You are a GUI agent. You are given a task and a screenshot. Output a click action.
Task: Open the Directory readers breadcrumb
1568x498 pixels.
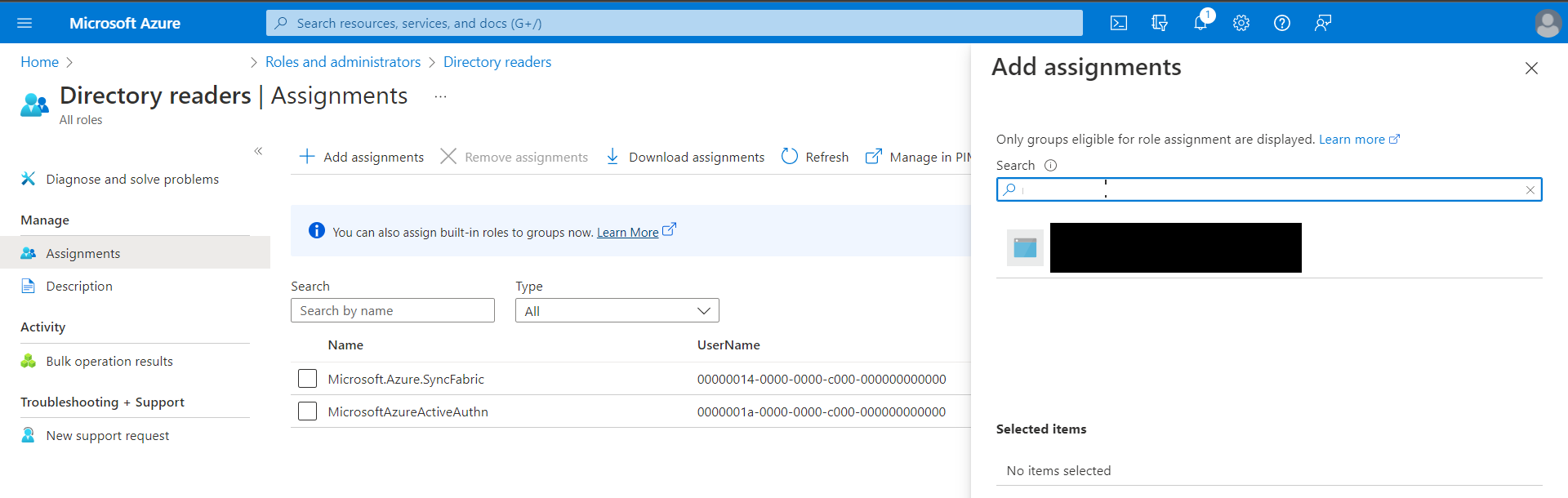(497, 62)
